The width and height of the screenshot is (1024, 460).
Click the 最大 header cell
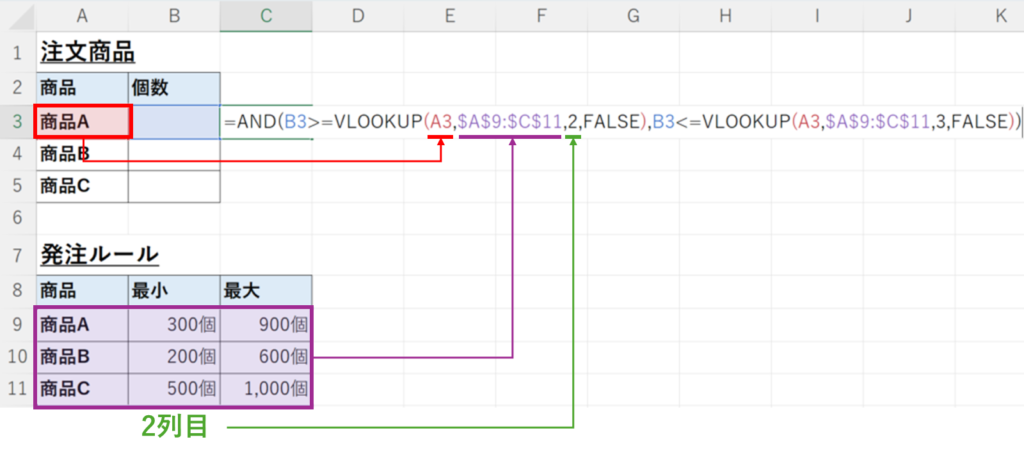pos(266,291)
